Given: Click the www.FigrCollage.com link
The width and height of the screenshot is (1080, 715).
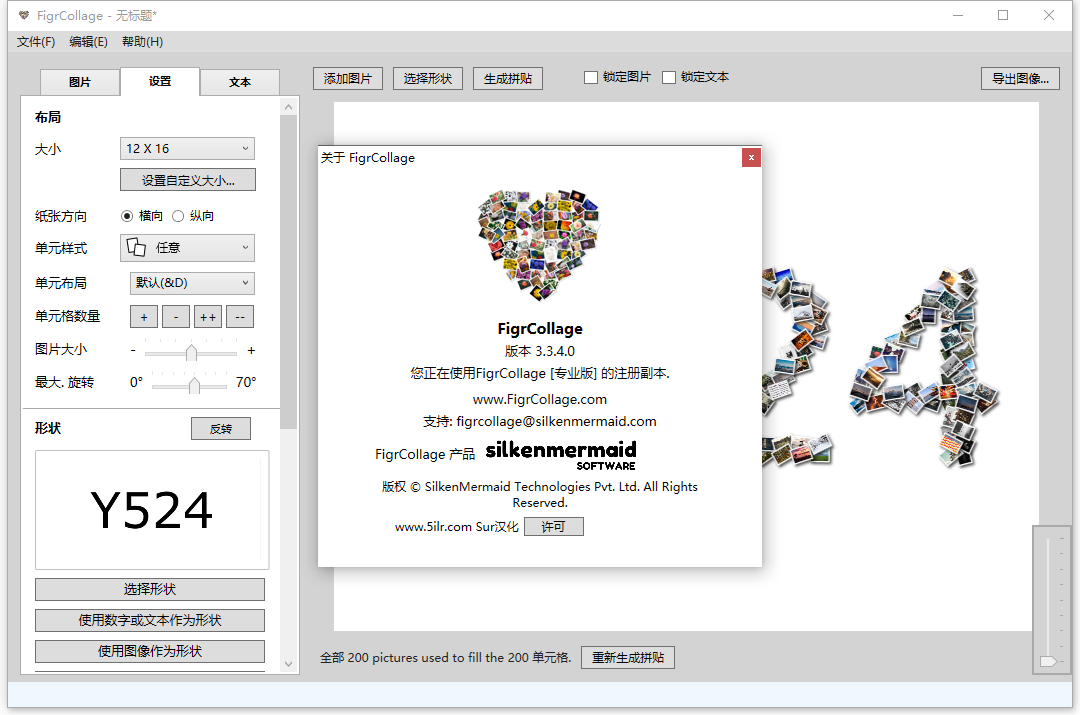Looking at the screenshot, I should [x=540, y=400].
